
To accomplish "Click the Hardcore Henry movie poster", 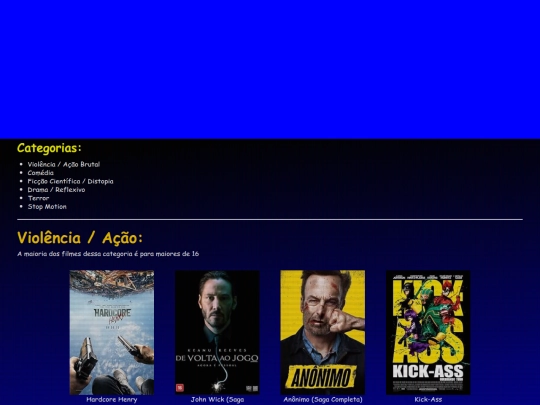I will pos(112,332).
